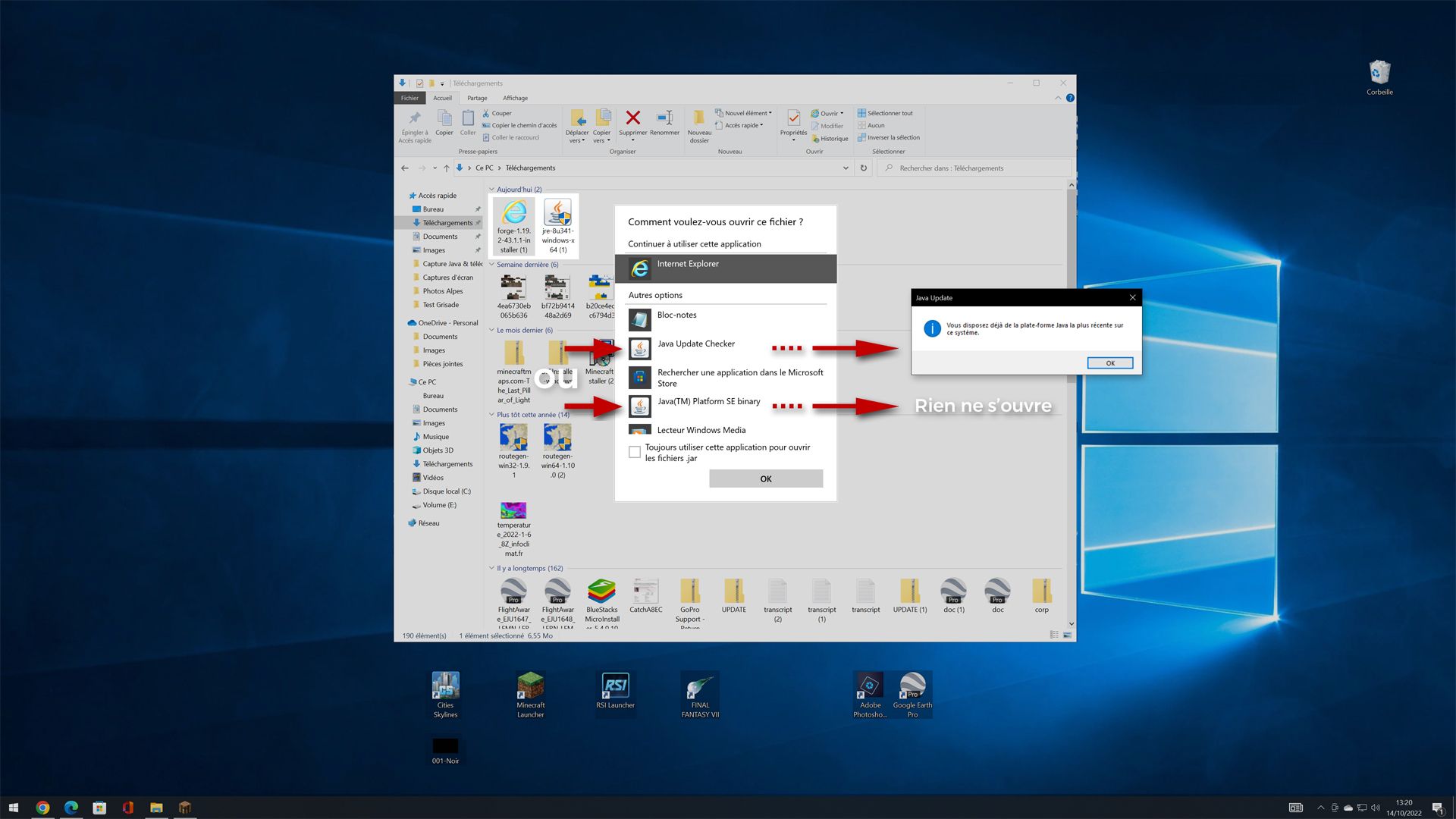This screenshot has width=1456, height=819.
Task: Switch to the Affichage ribbon tab
Action: [x=515, y=98]
